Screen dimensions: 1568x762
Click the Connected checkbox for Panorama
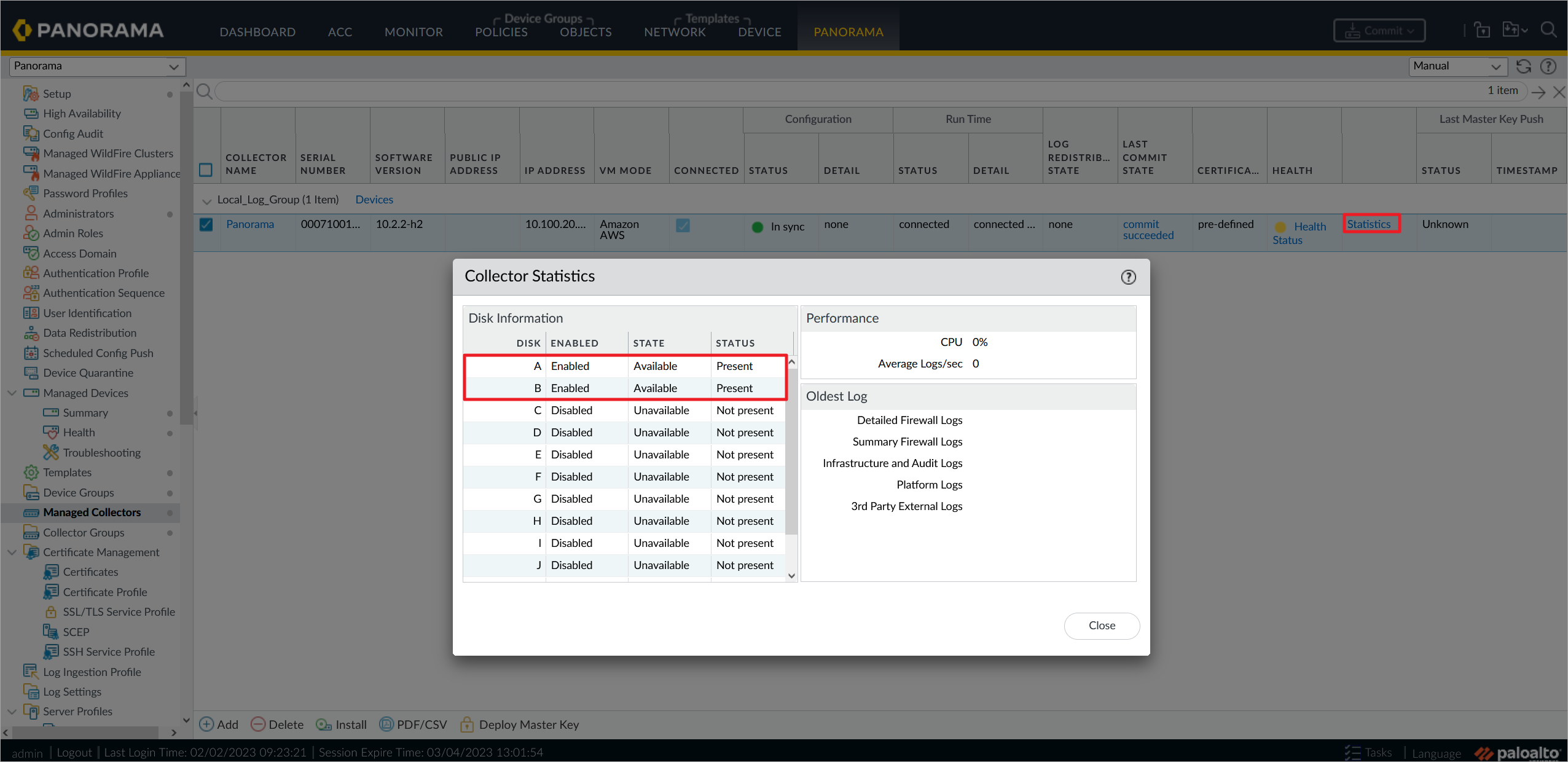(683, 226)
